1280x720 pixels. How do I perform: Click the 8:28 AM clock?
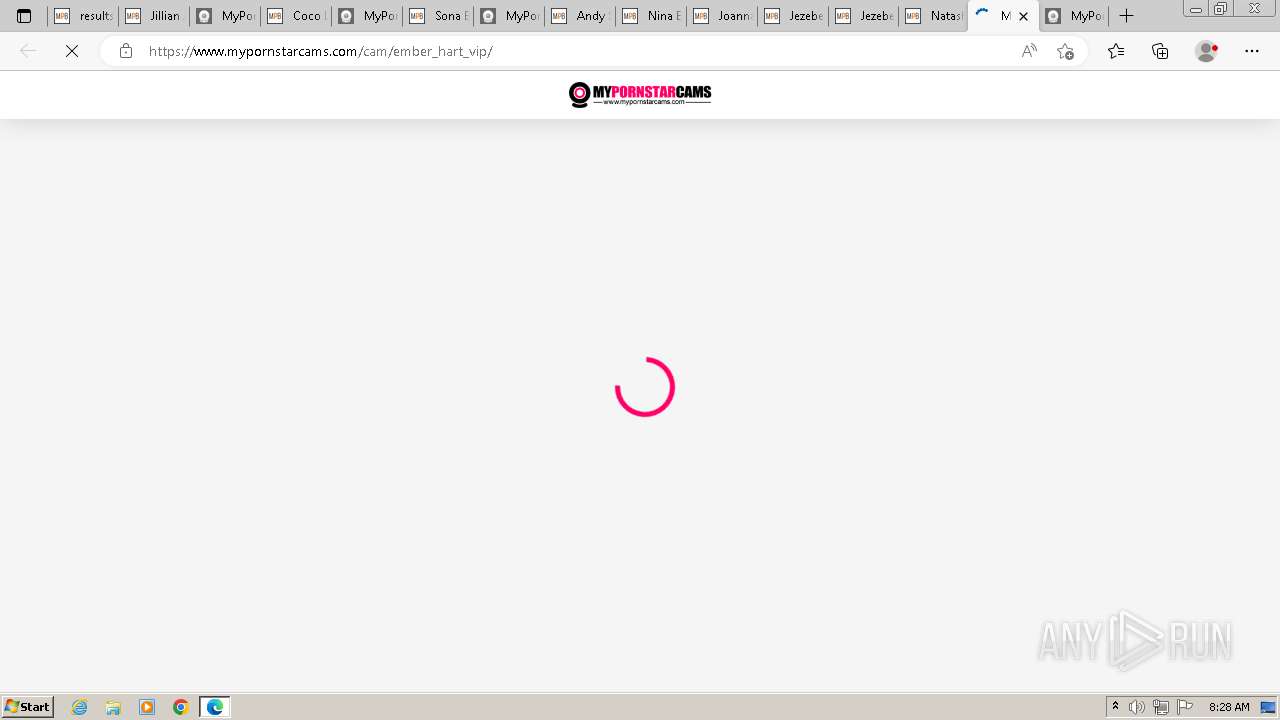(x=1229, y=707)
